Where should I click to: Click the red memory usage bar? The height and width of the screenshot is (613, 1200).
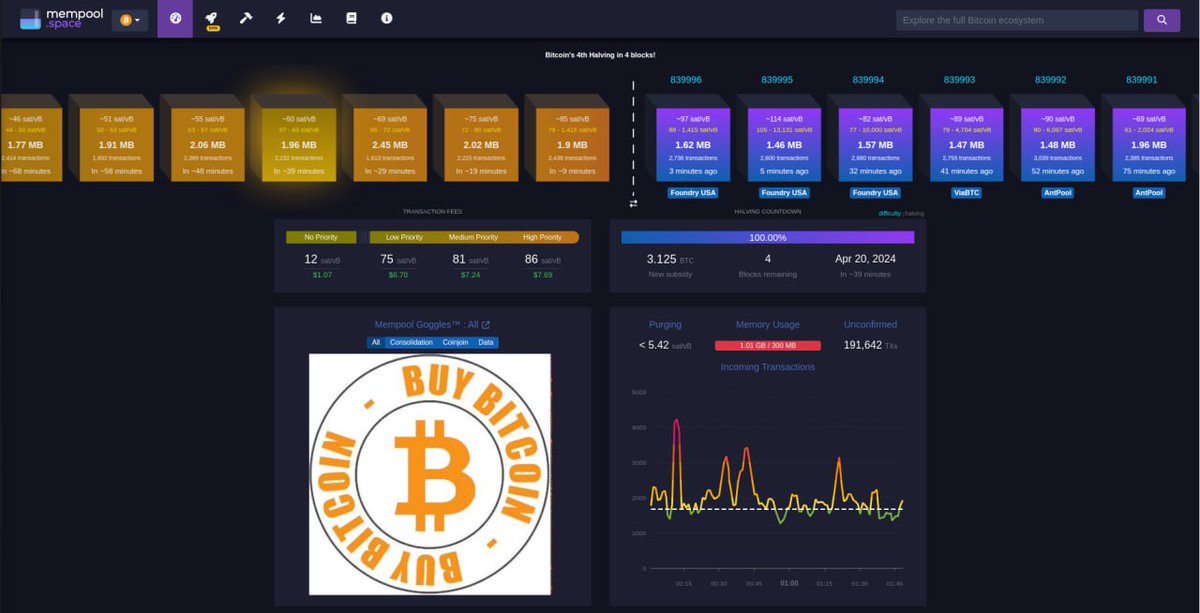[767, 345]
